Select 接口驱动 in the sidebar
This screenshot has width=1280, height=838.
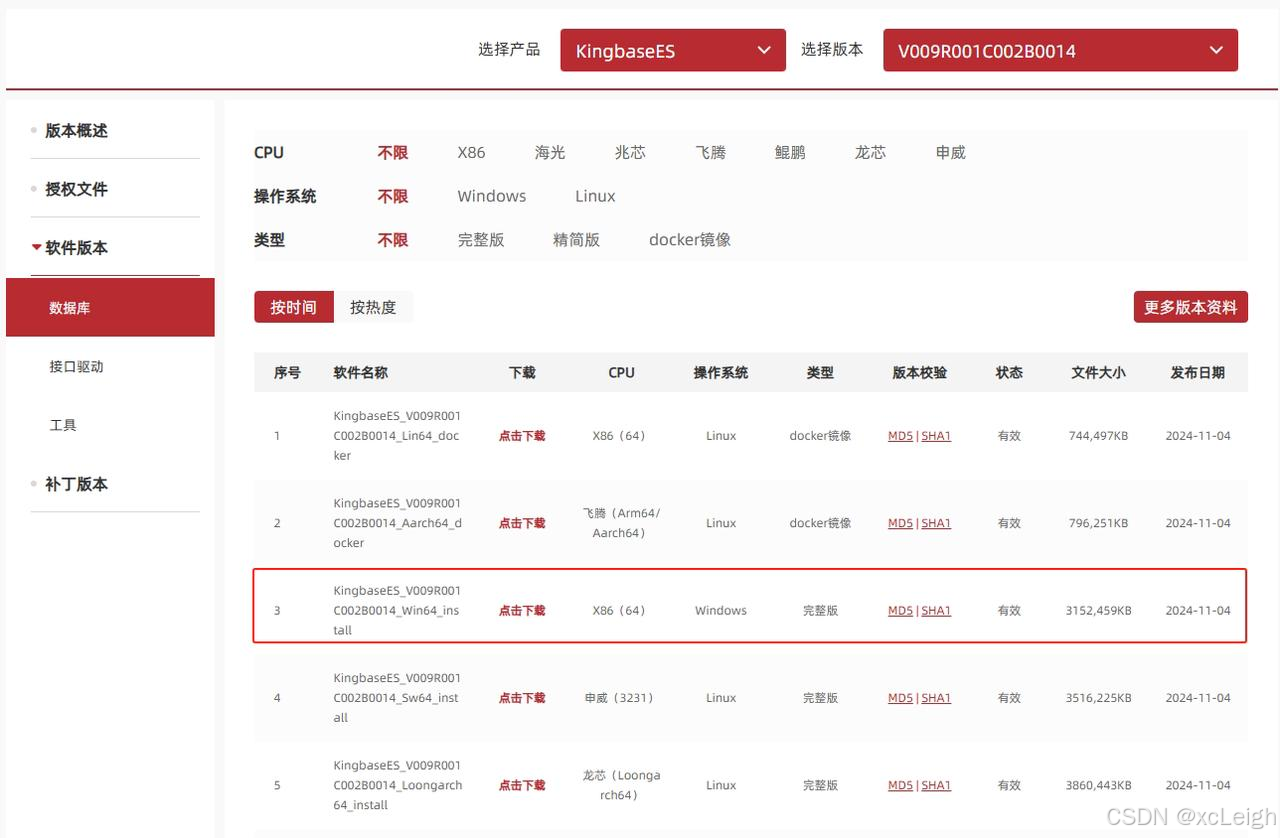pyautogui.click(x=76, y=366)
